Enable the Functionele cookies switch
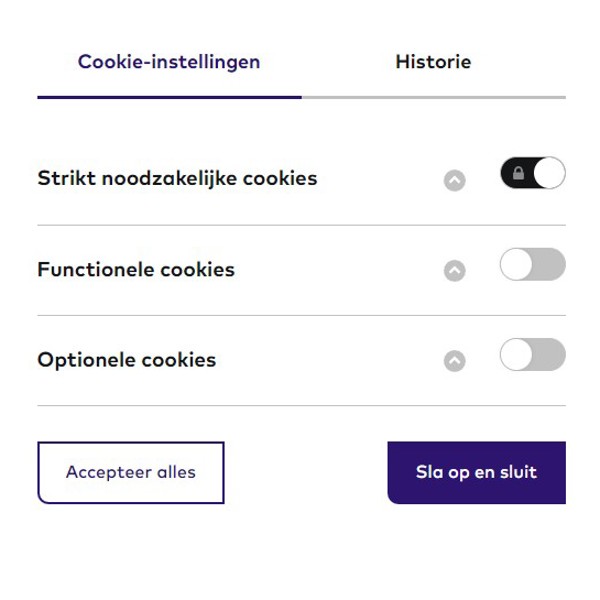The image size is (600, 600). (533, 265)
